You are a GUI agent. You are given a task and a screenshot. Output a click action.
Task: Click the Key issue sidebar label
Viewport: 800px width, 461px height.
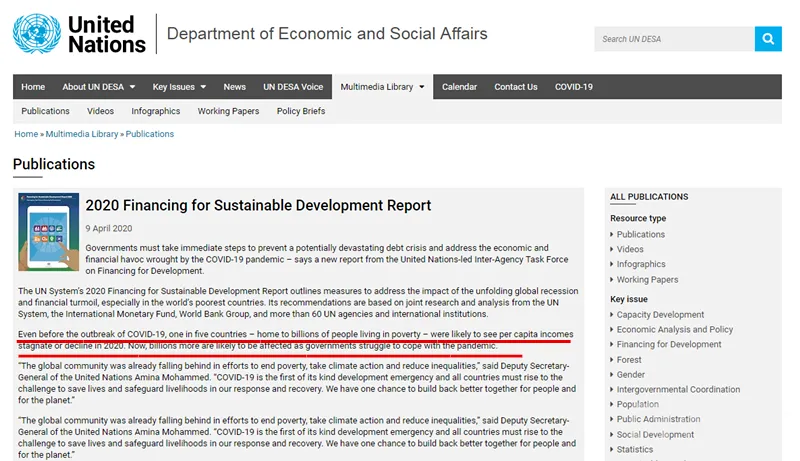click(x=629, y=299)
